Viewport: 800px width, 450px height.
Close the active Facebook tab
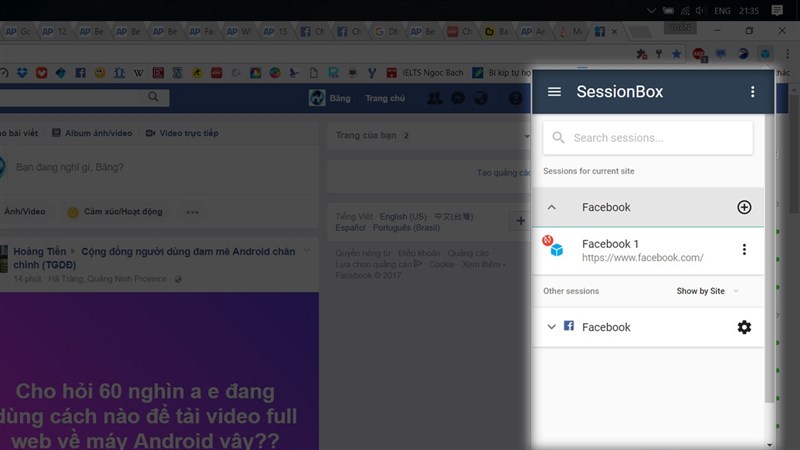[x=614, y=32]
